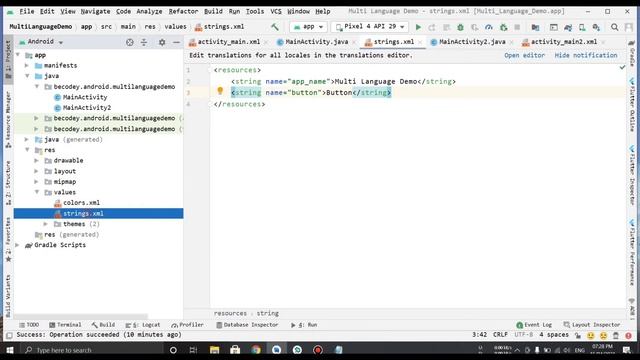Switch to activity_main.xml tab

click(229, 42)
